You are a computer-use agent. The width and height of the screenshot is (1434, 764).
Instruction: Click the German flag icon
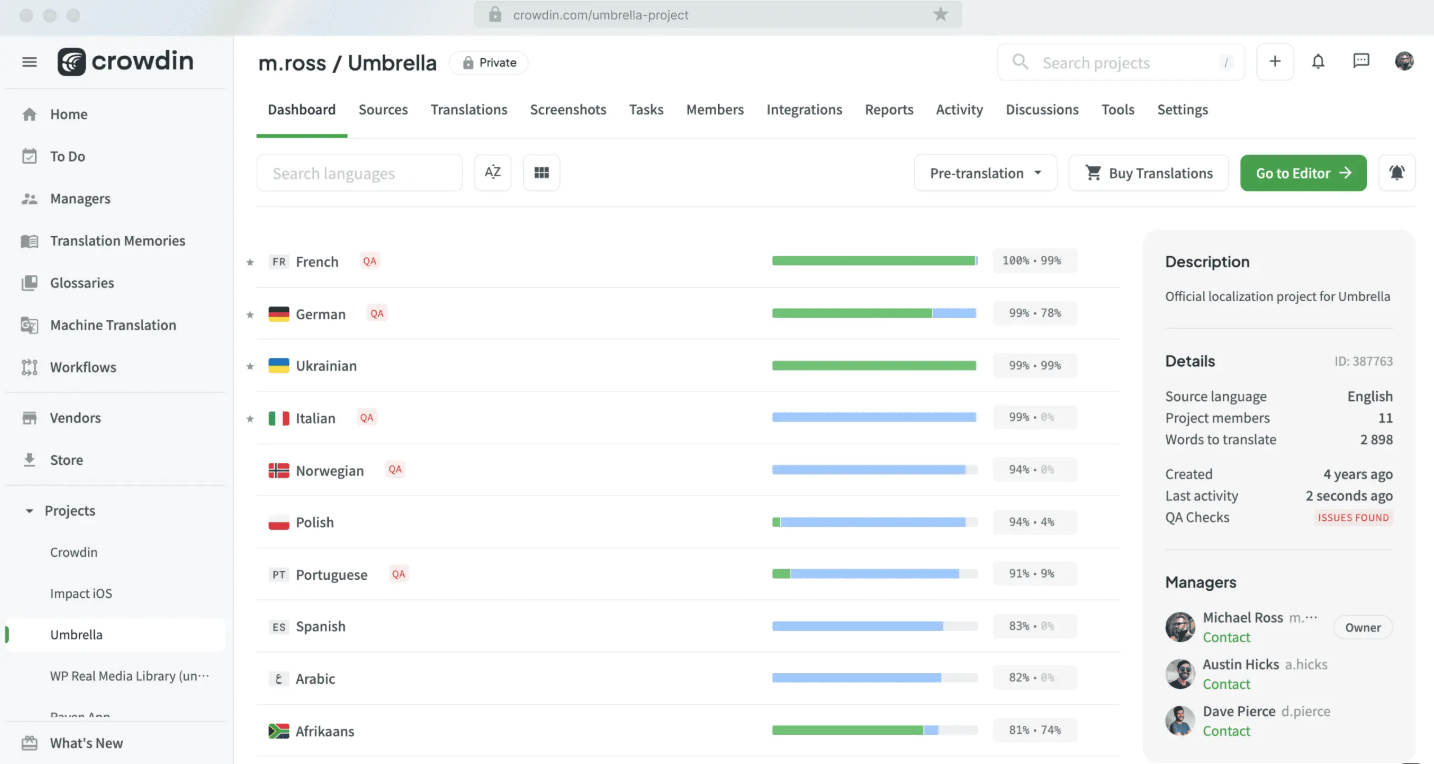[279, 314]
